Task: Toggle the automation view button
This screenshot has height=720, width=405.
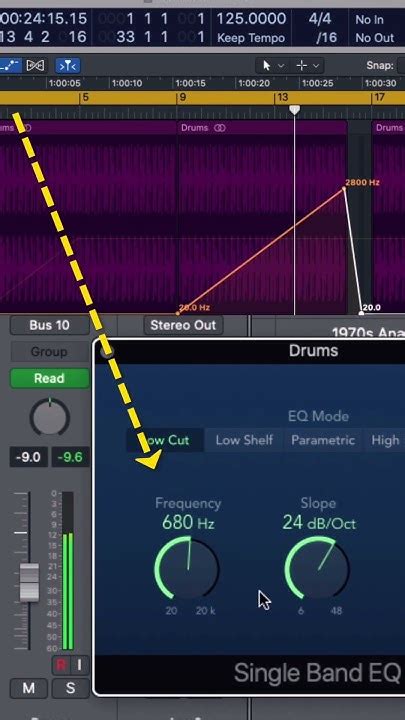Action: [x=10, y=66]
